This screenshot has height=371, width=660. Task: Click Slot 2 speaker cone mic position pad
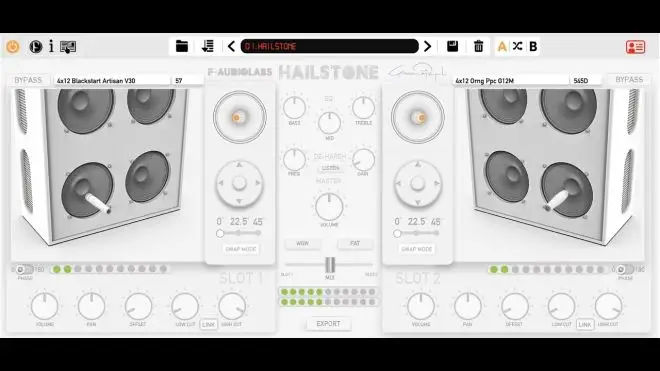(x=418, y=117)
